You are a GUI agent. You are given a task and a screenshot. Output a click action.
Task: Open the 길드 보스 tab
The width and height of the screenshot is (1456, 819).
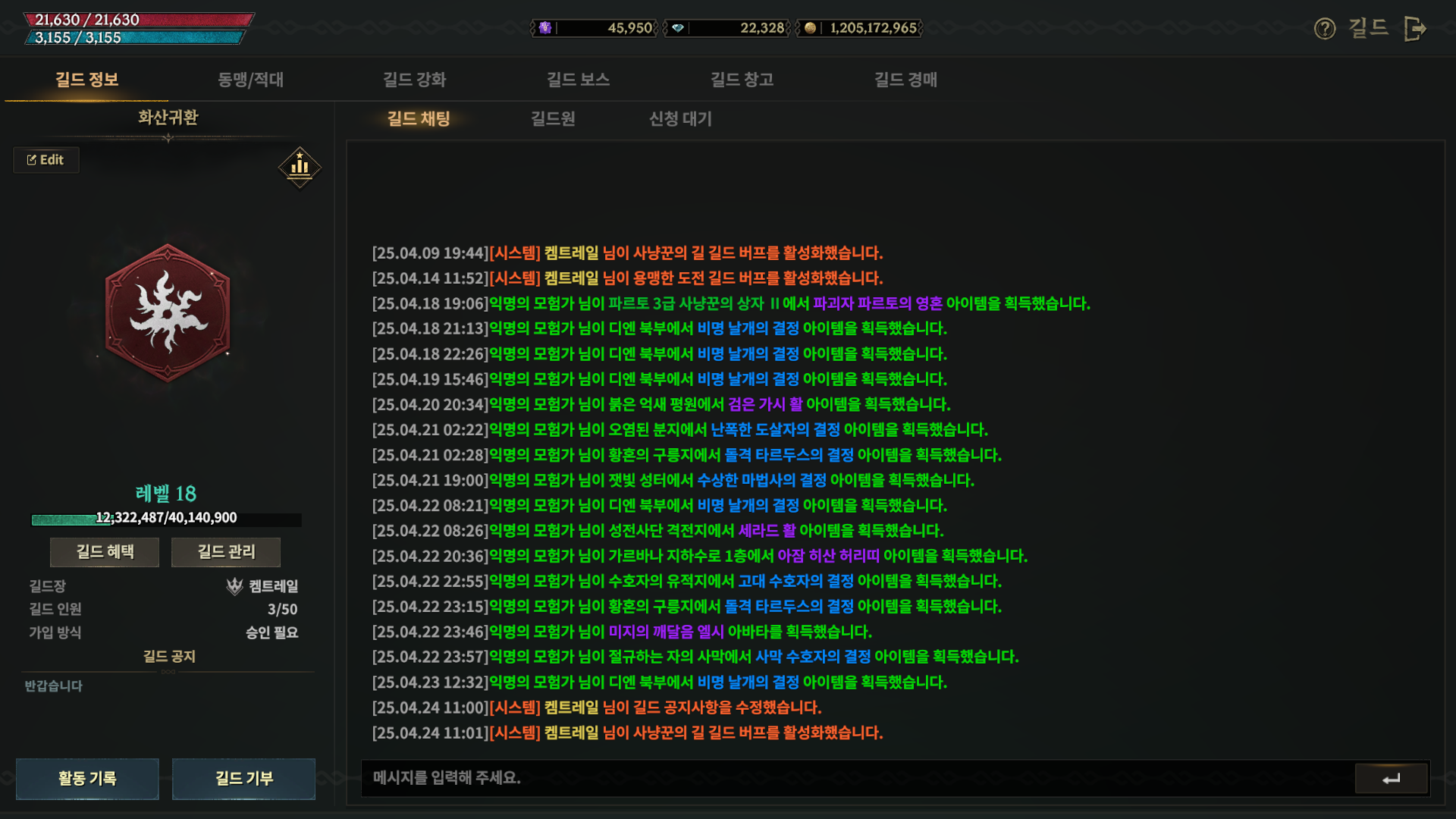pyautogui.click(x=578, y=80)
